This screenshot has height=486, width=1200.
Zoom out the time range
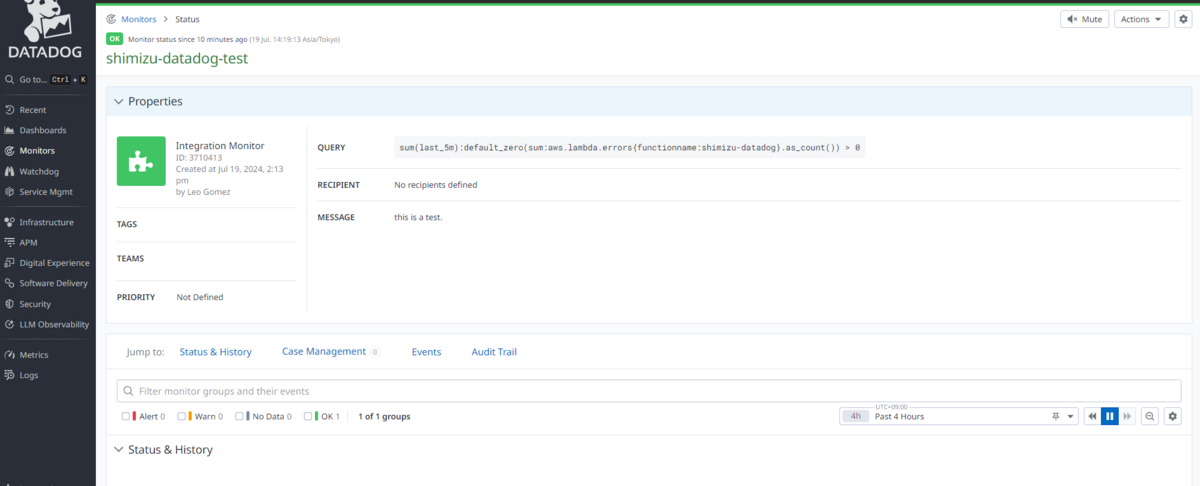tap(1150, 416)
